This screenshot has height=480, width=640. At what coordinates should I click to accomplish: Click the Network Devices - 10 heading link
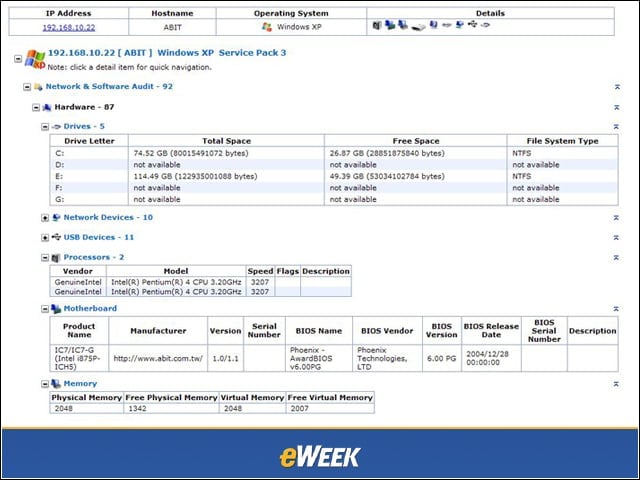108,217
